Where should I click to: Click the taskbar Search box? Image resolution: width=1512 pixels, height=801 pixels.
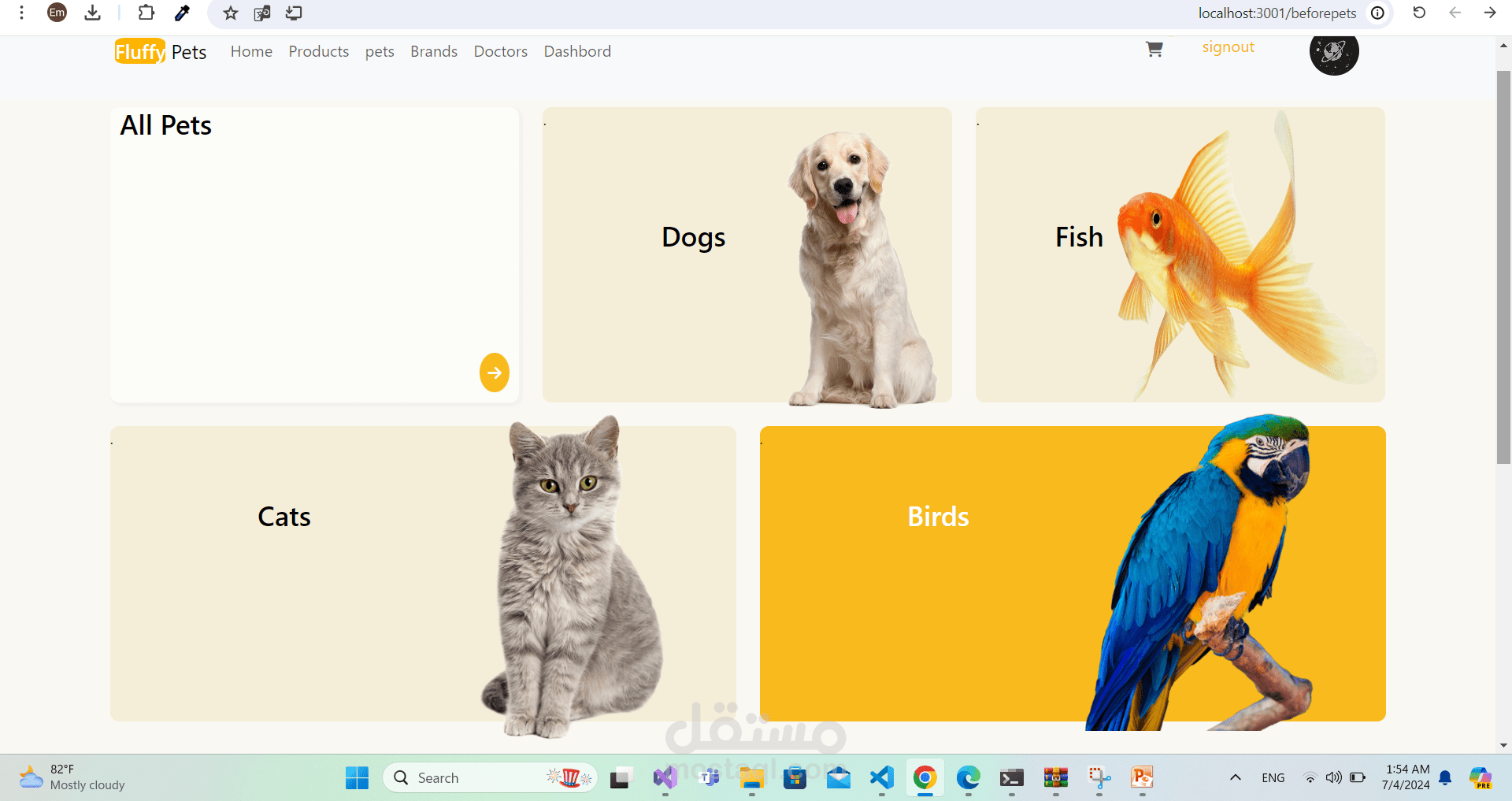tap(490, 778)
